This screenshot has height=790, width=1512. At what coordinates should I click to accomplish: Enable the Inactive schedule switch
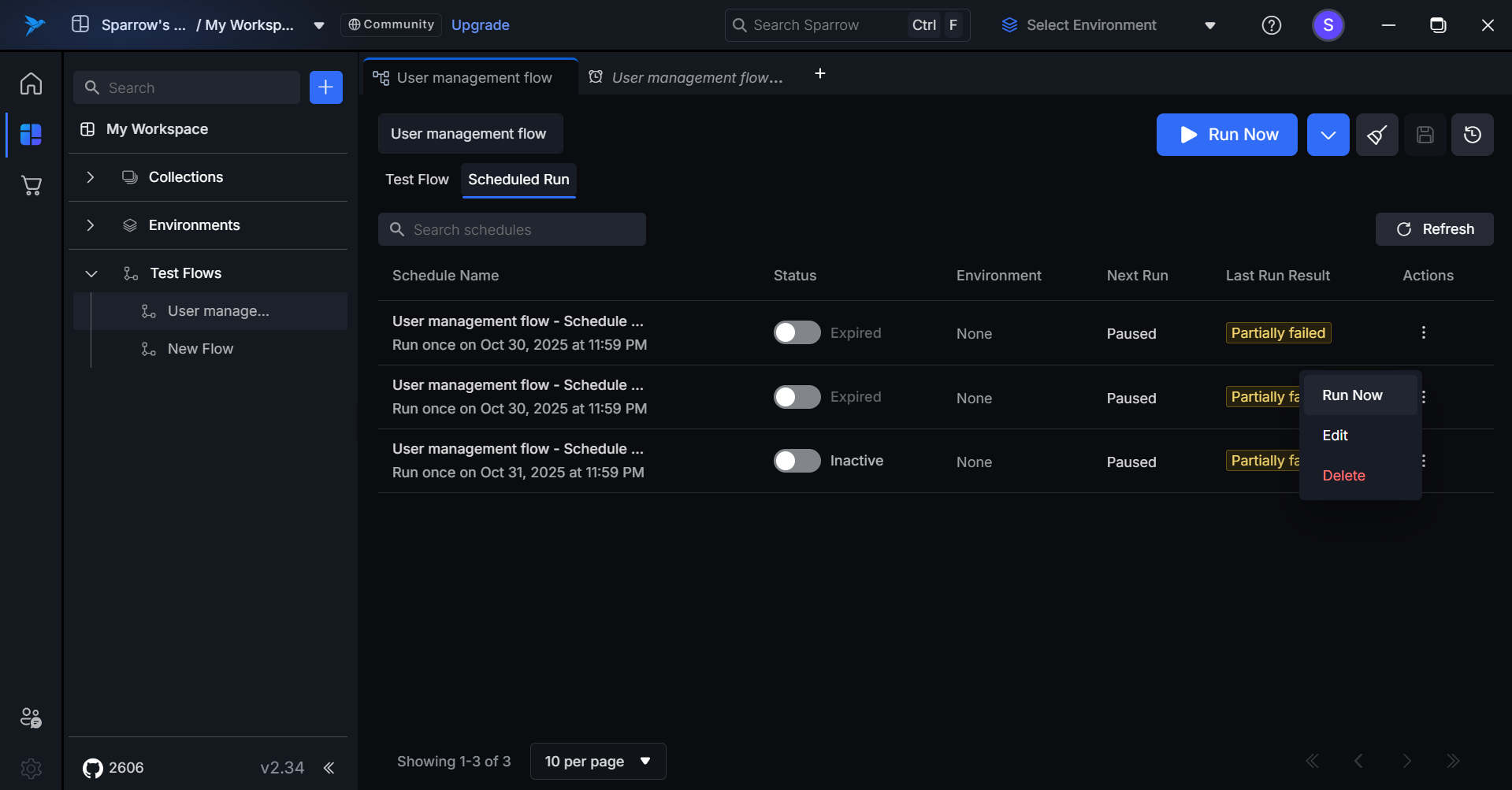pyautogui.click(x=797, y=461)
